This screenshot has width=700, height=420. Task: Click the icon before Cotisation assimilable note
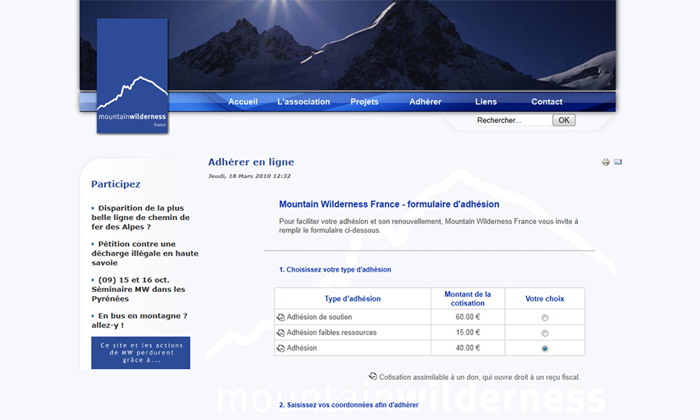(x=373, y=376)
